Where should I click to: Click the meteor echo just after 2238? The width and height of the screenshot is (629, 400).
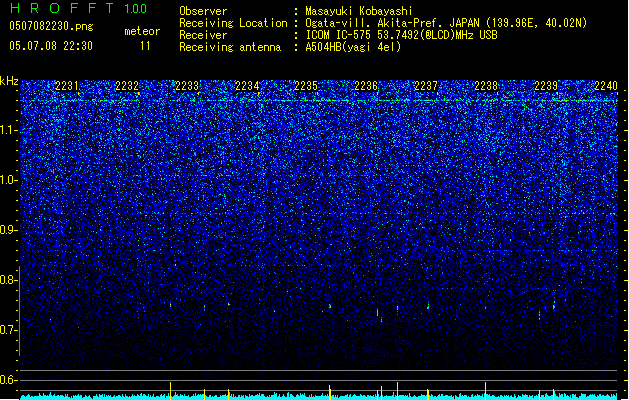(485, 309)
